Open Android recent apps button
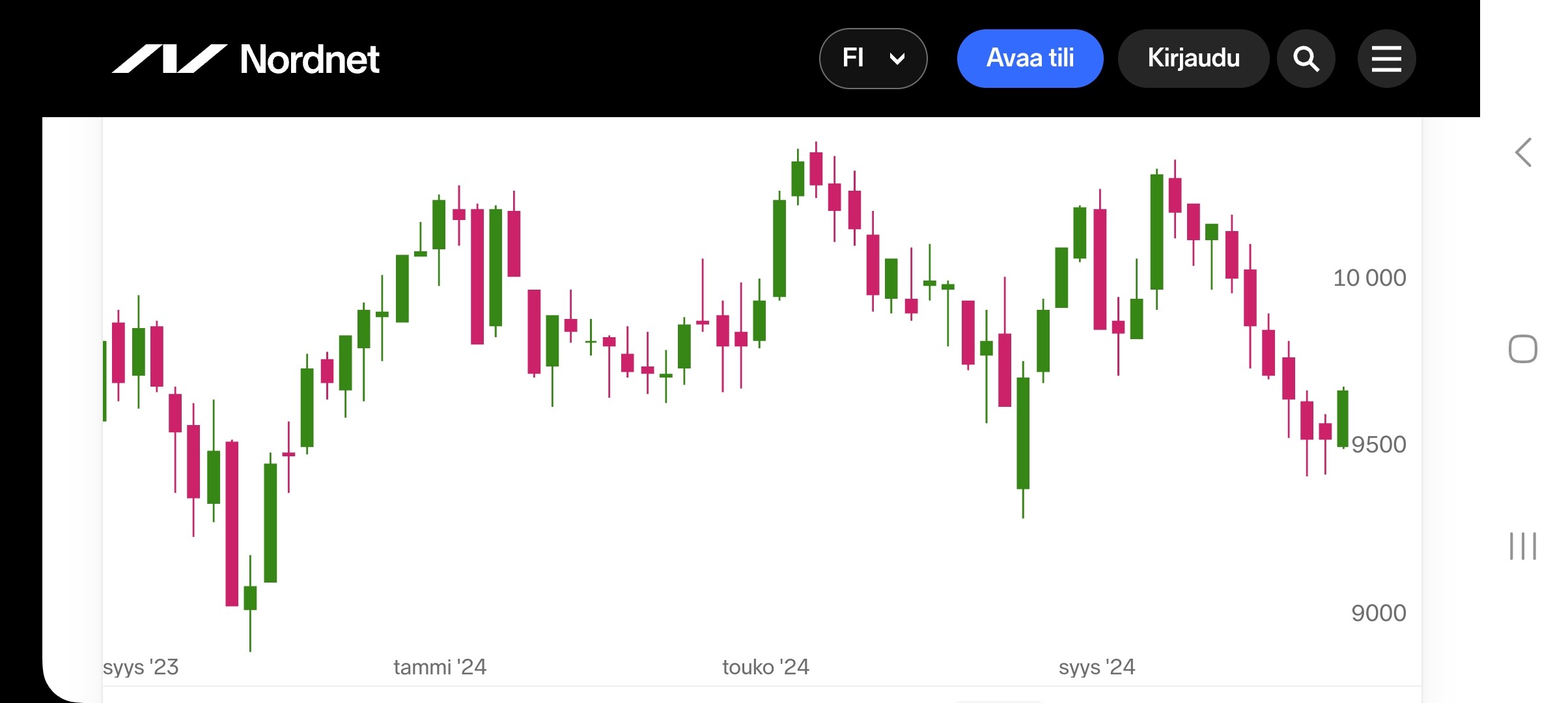Screen dimensions: 1568x703 point(1522,545)
